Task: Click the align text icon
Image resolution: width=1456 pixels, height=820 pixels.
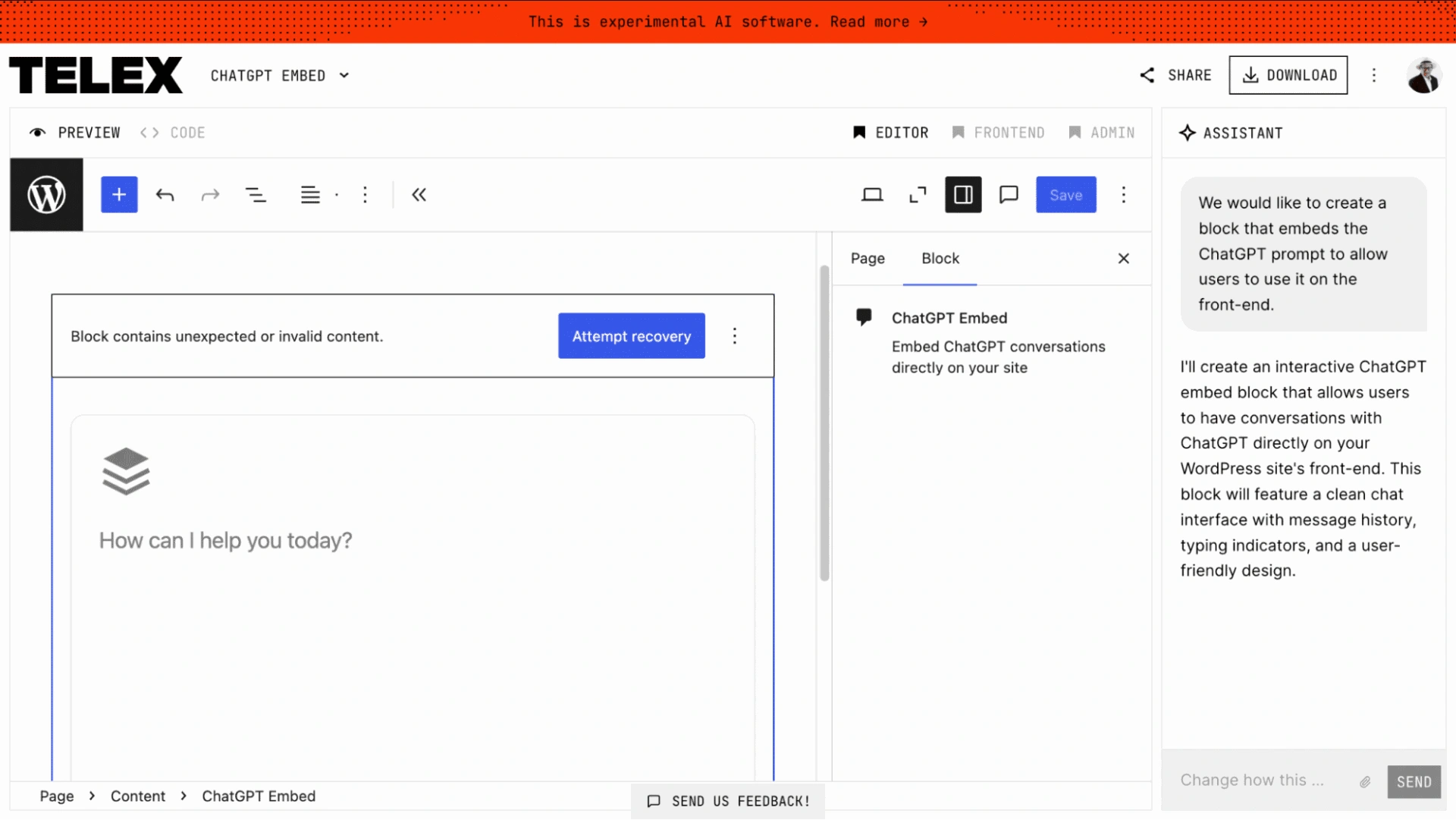Action: (x=310, y=195)
